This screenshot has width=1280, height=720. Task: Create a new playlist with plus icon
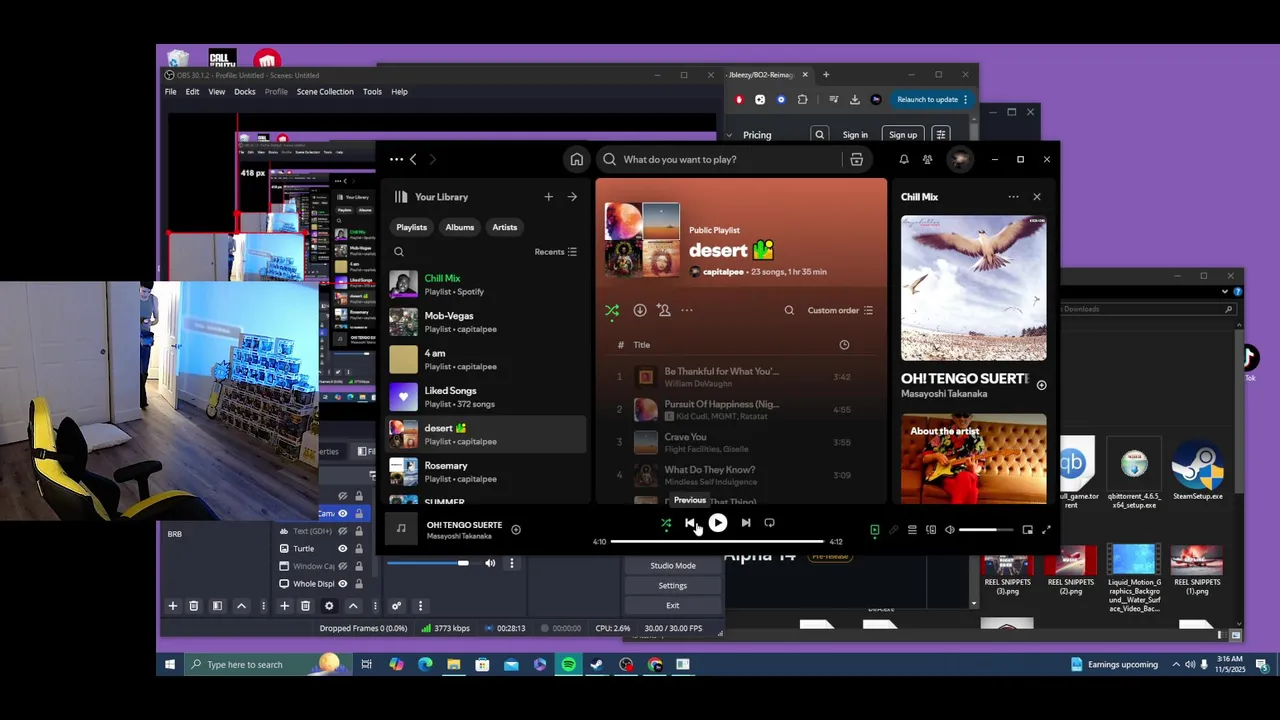coord(548,197)
